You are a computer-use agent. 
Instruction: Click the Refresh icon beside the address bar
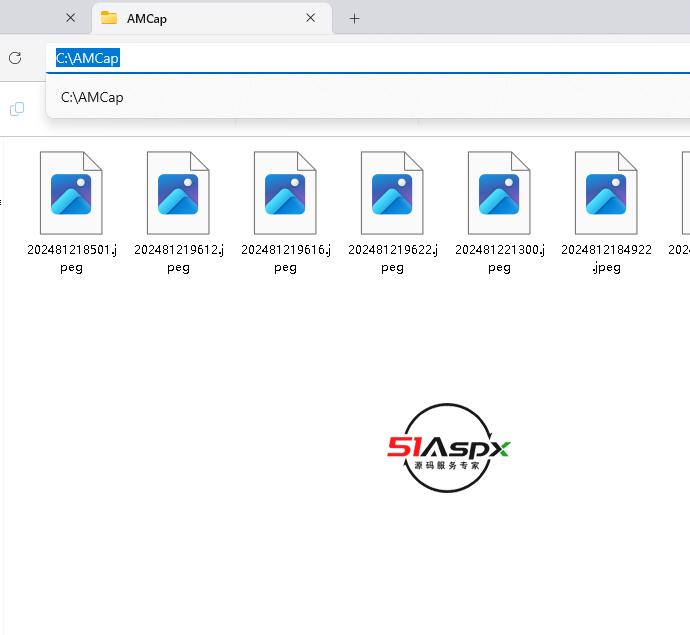(x=15, y=58)
